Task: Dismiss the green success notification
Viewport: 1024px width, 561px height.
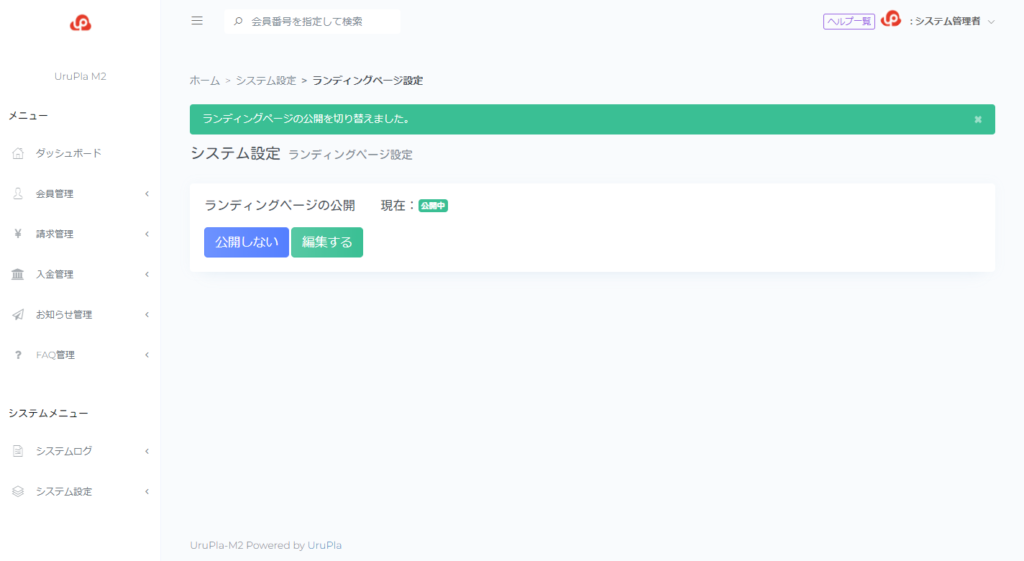Action: click(x=978, y=120)
